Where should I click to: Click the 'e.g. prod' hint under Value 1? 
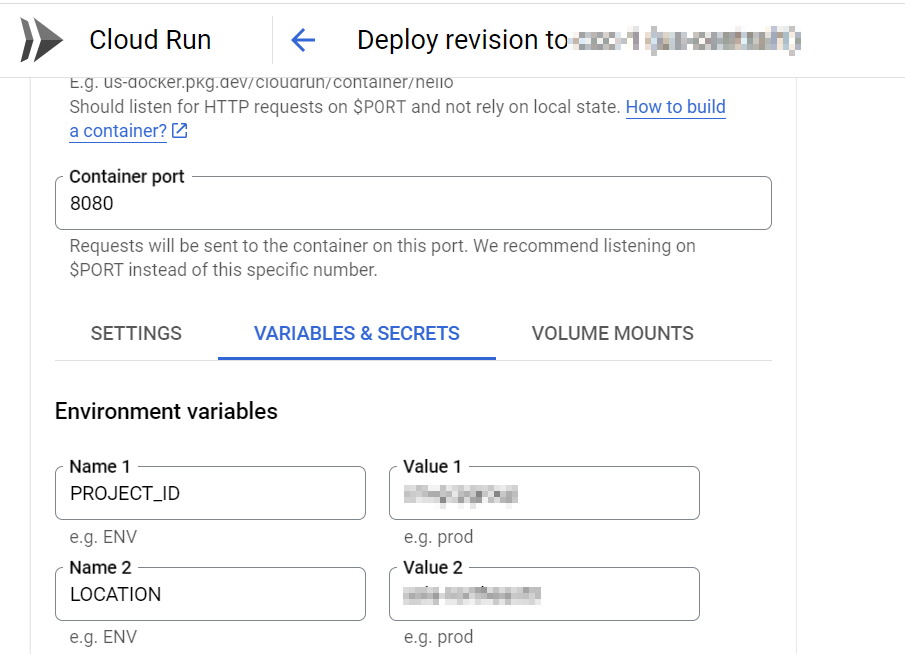438,537
